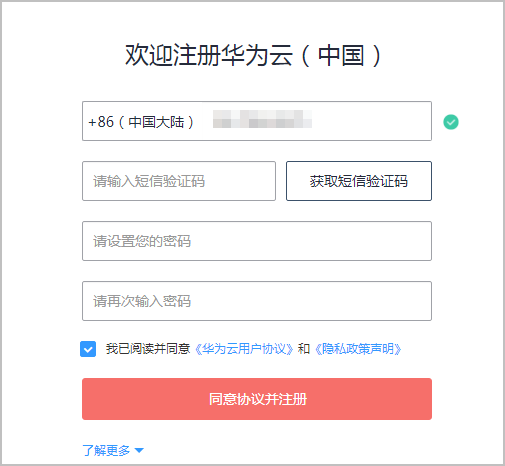Uncheck the 我已阅读并同意 agreement checkbox

[x=88, y=349]
